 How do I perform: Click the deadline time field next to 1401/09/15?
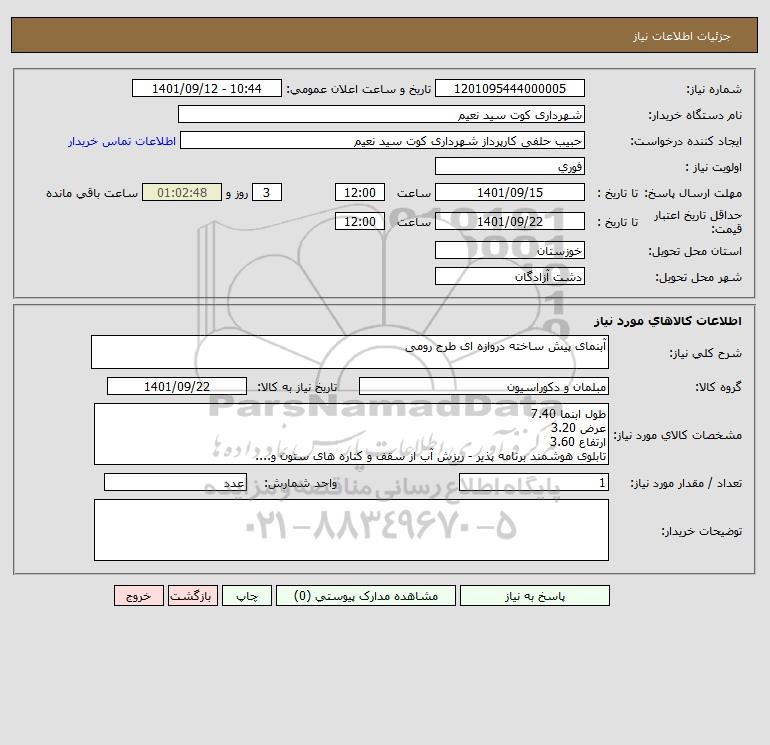coord(359,193)
